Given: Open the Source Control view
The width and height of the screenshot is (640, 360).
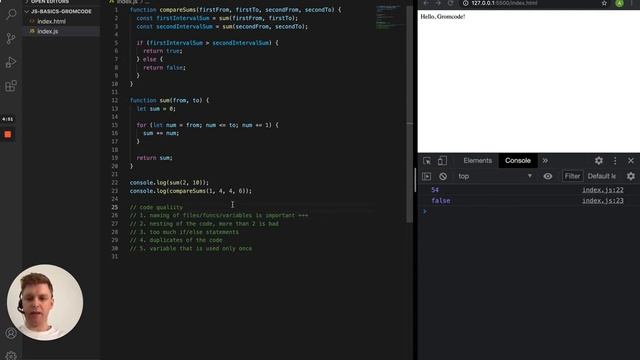Looking at the screenshot, I should (x=11, y=39).
